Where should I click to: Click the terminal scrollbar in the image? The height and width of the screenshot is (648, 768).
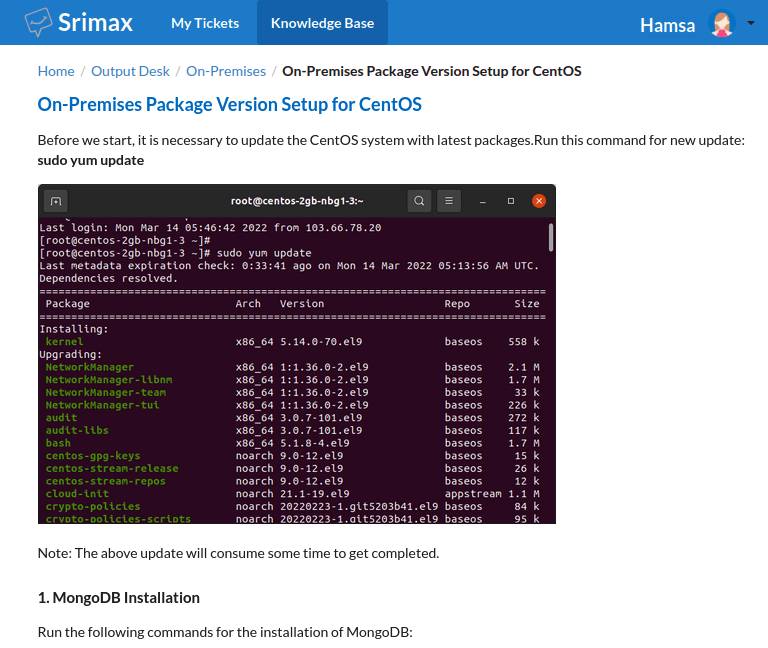tap(551, 238)
